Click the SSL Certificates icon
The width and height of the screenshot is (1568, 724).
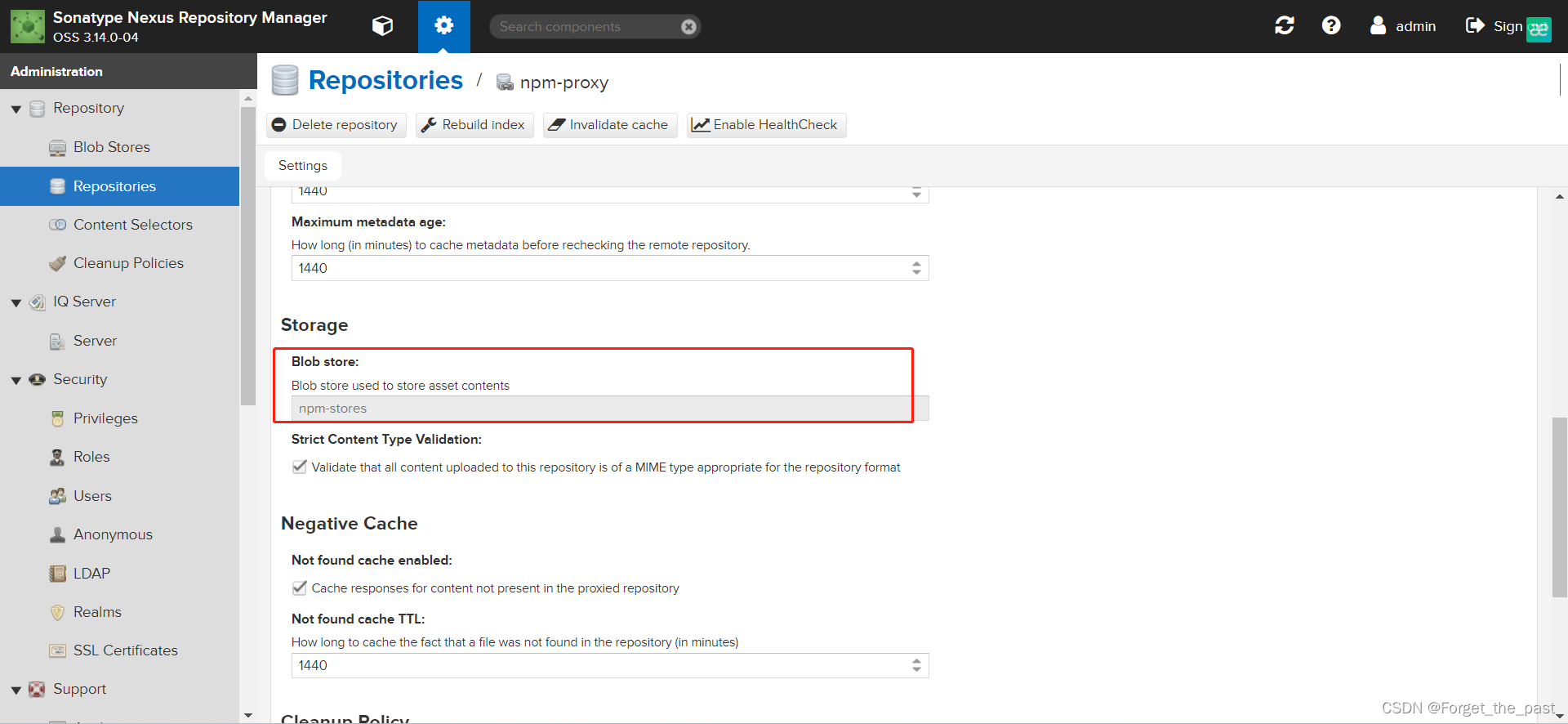coord(57,650)
